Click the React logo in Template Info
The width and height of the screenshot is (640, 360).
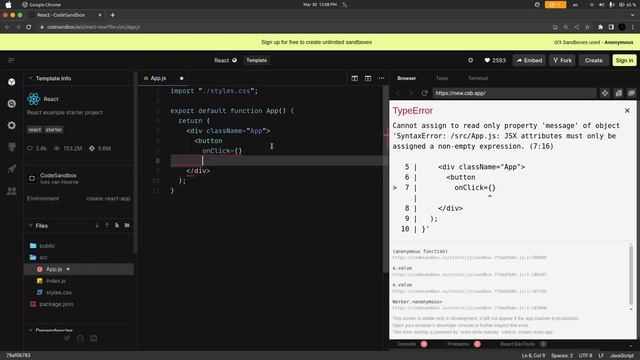click(x=33, y=99)
